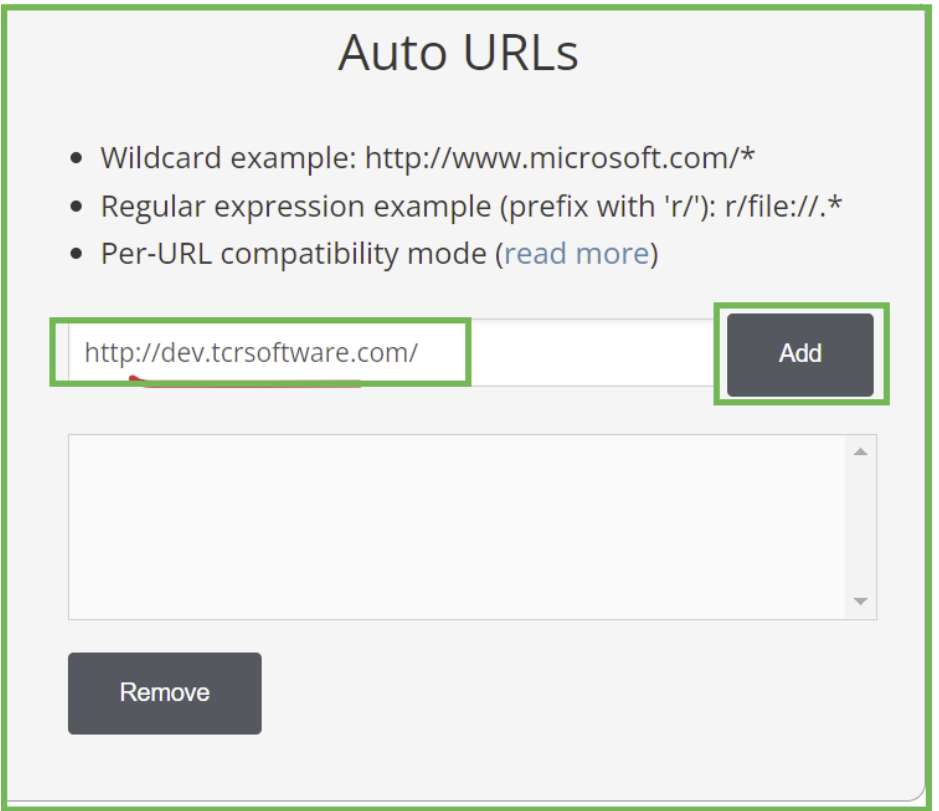Viewport: 939px width, 811px height.
Task: Click the blank area right of the URL text
Action: point(580,352)
